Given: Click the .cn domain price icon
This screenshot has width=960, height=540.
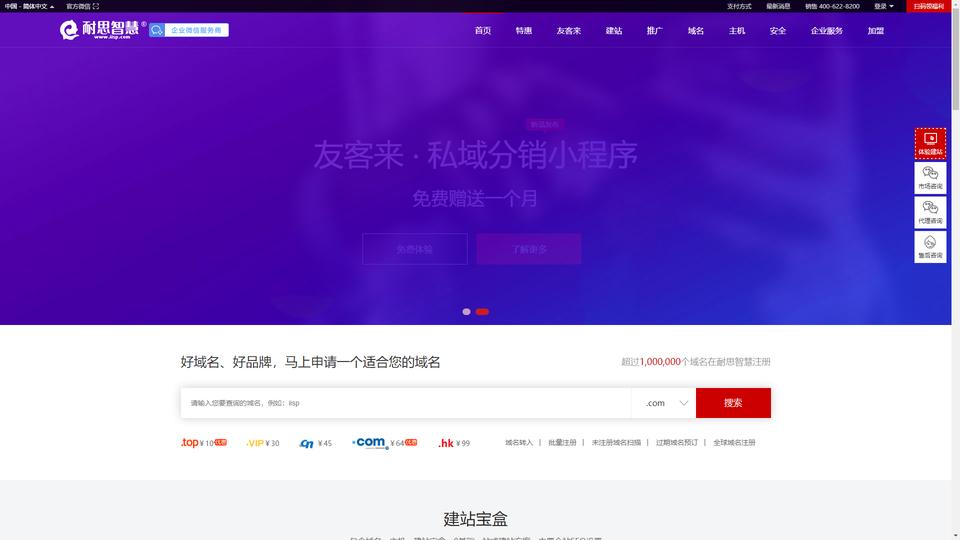Looking at the screenshot, I should (x=315, y=443).
